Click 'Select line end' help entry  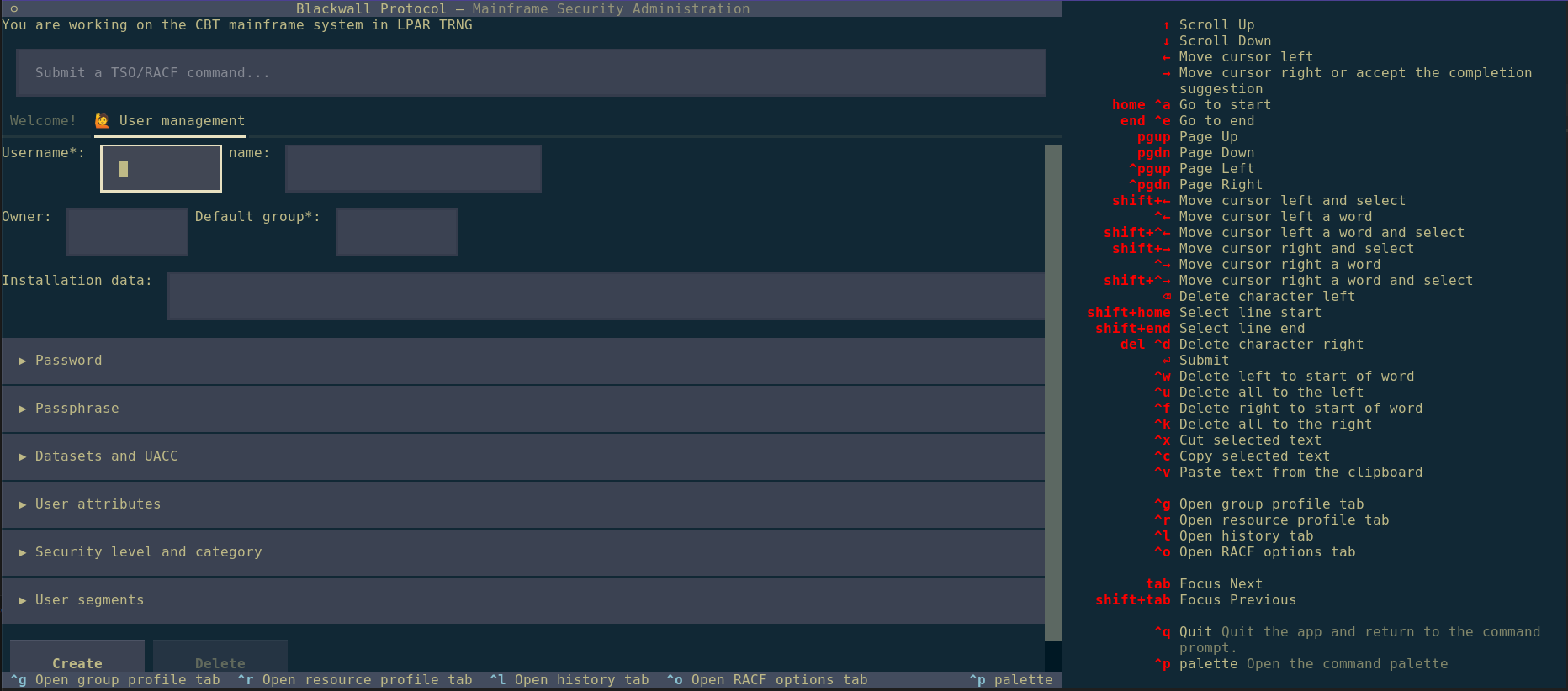tap(1242, 329)
